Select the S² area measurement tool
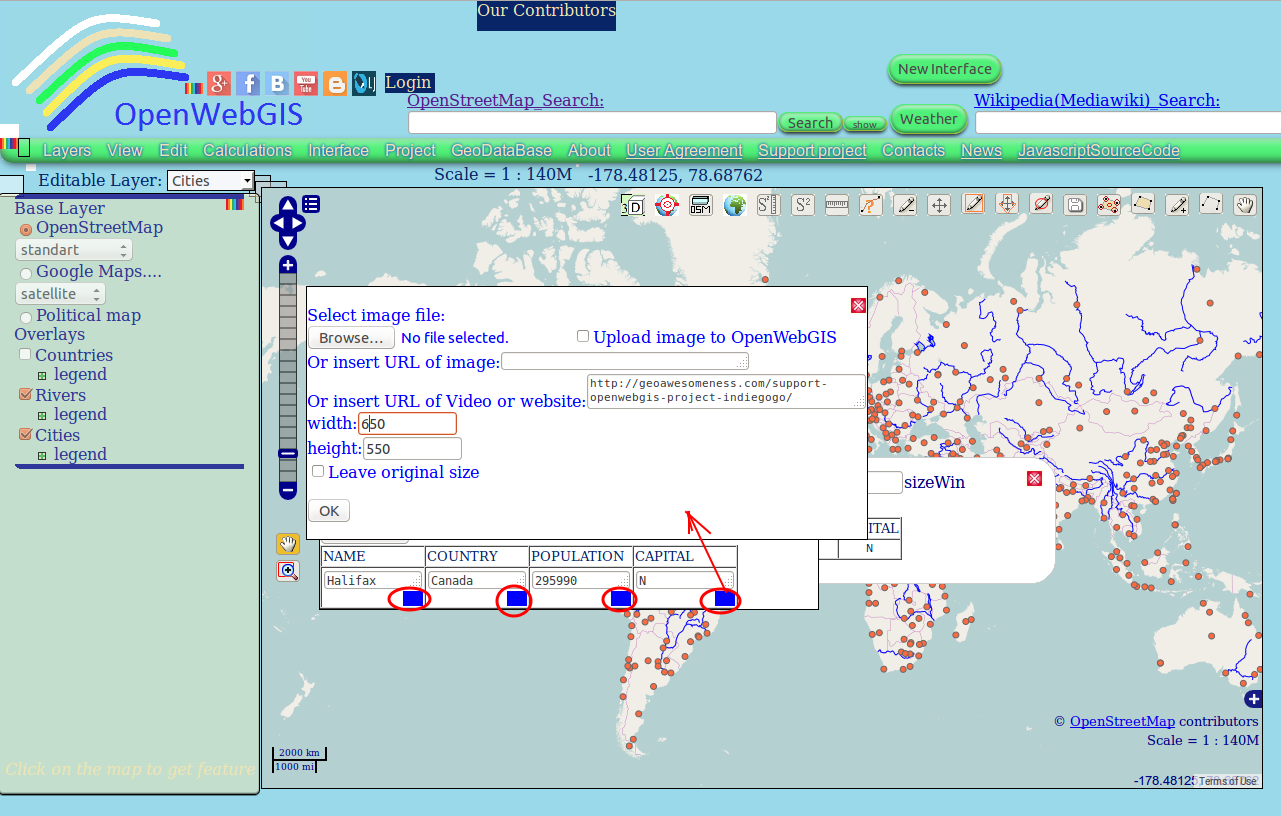 tap(802, 205)
